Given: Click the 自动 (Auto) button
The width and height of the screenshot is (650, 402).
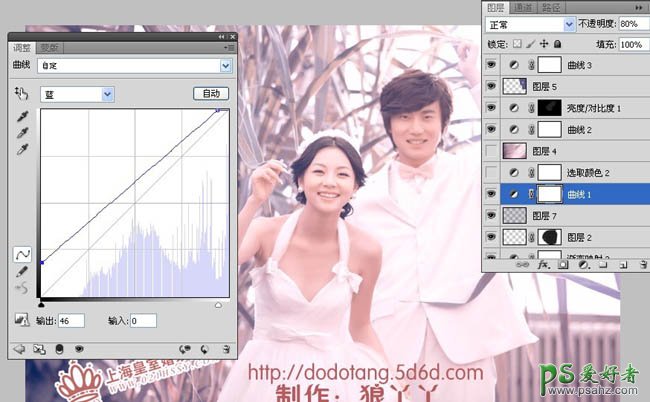Looking at the screenshot, I should tap(210, 94).
